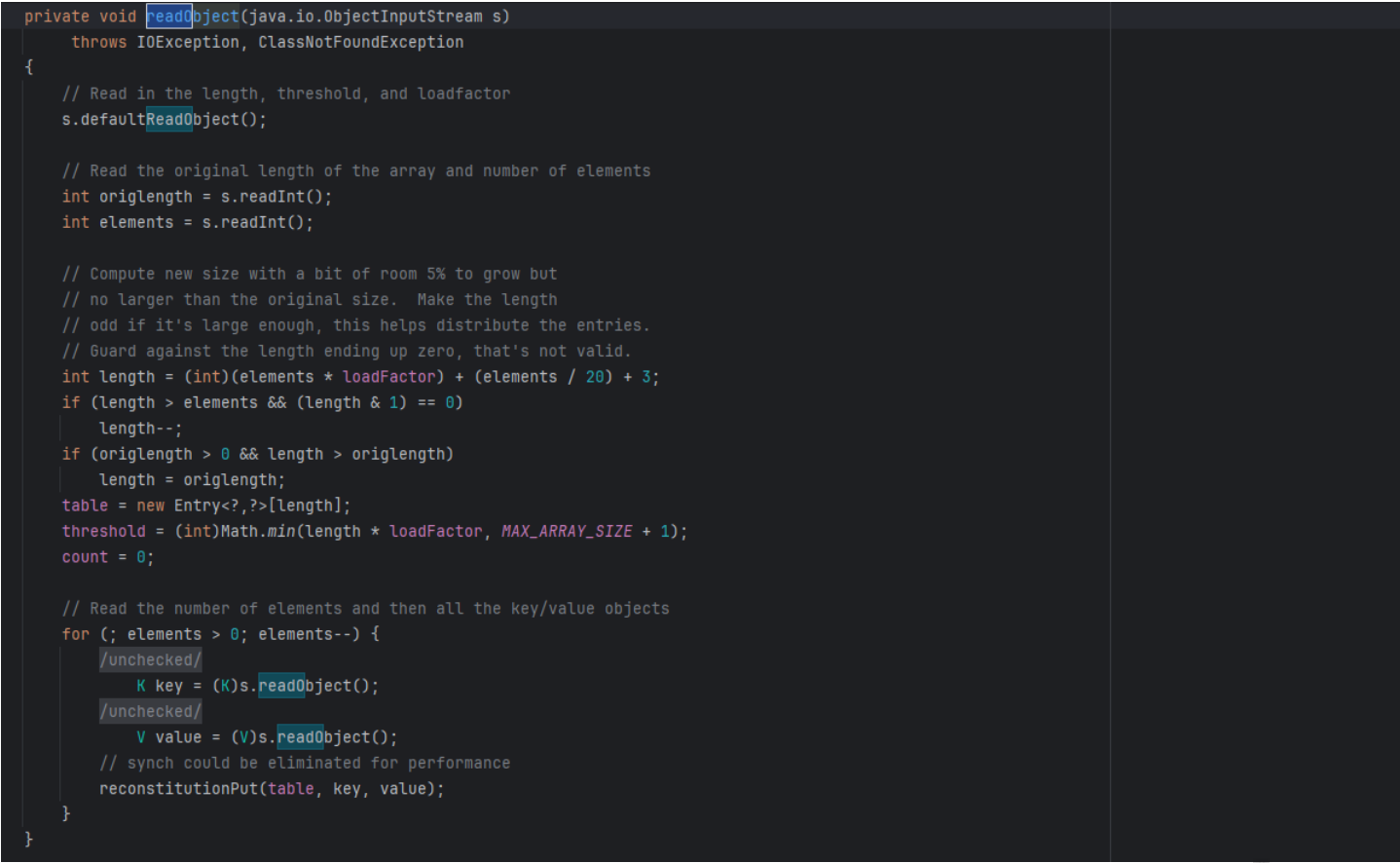Image resolution: width=1400 pixels, height=863 pixels.
Task: Click 'origlength' in its int declaration line
Action: point(146,197)
